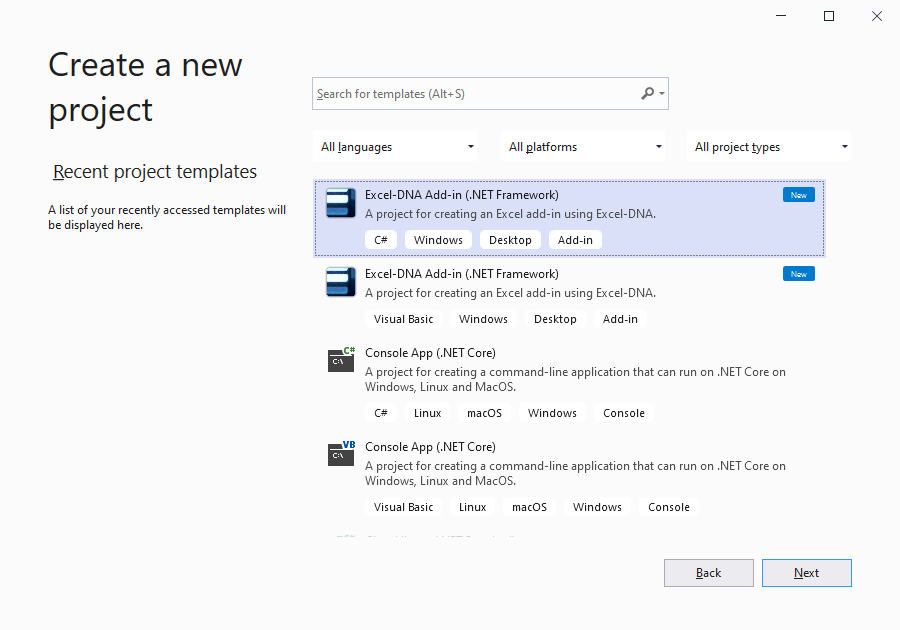900x630 pixels.
Task: Click the C# Console App description text
Action: click(575, 379)
